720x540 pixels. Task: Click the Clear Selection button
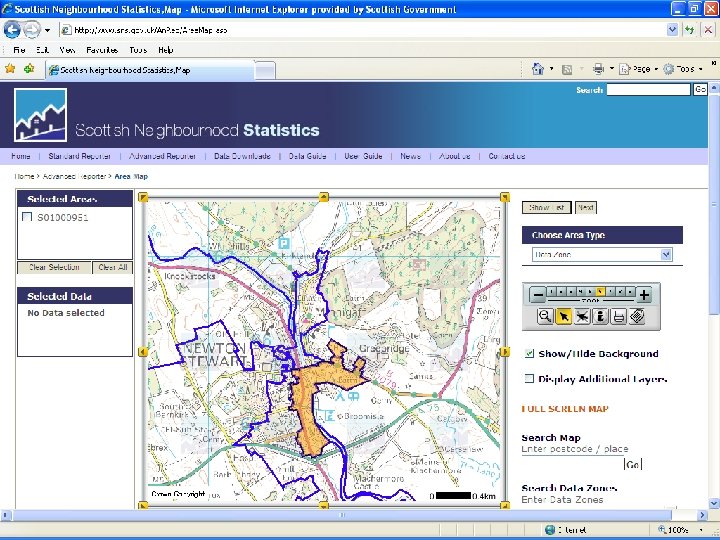[x=54, y=267]
